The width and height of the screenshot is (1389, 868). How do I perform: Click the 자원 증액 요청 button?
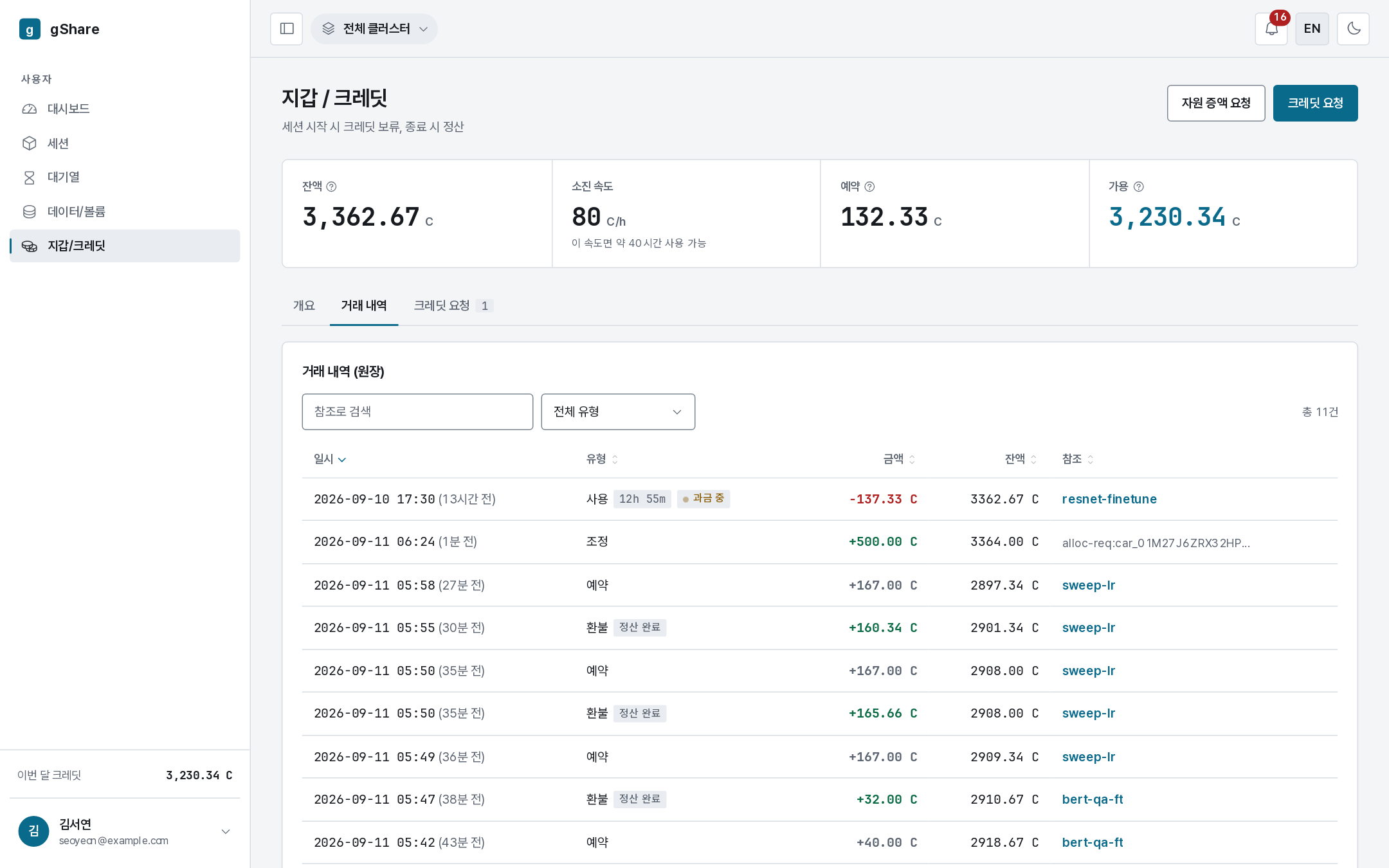click(x=1216, y=103)
